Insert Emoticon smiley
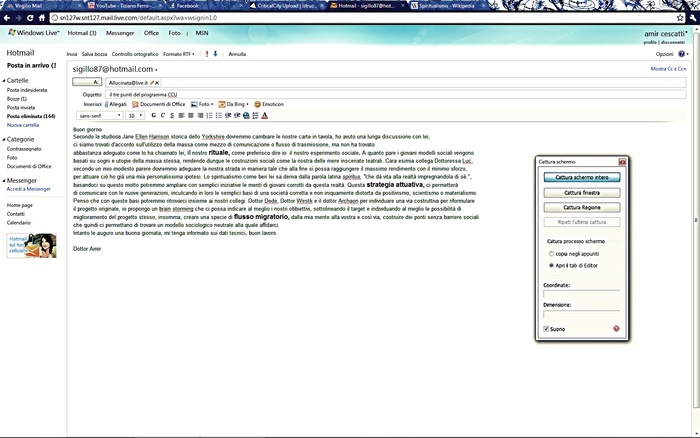The image size is (700, 438). (x=269, y=104)
